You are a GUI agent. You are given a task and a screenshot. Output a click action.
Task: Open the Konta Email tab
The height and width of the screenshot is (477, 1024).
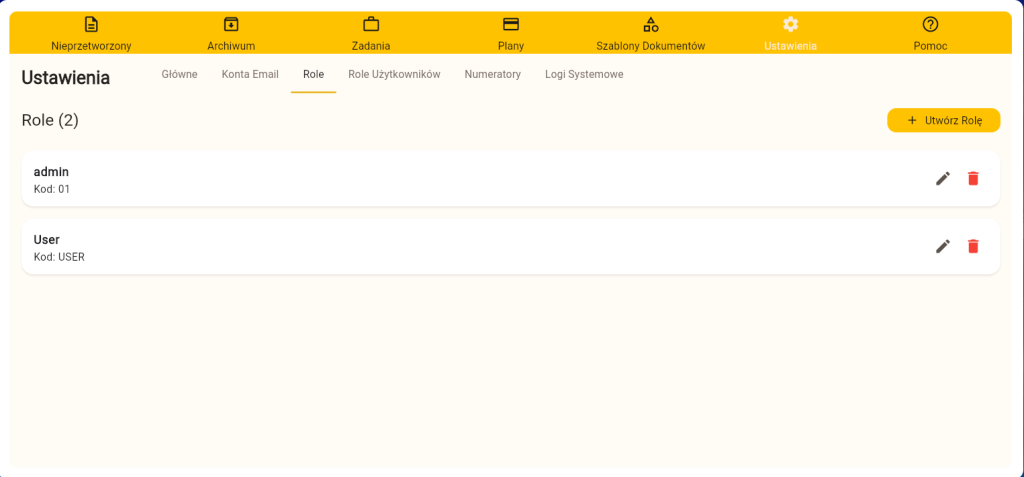[250, 74]
